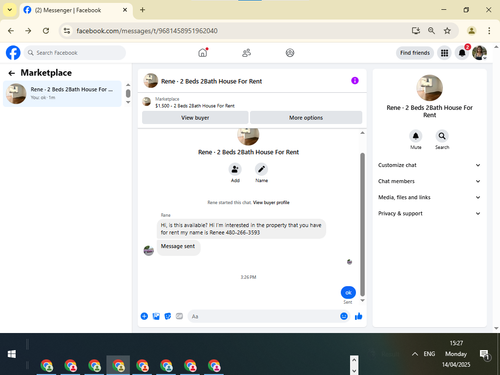Focus the Search Facebook field
This screenshot has height=375, width=500.
(x=75, y=53)
